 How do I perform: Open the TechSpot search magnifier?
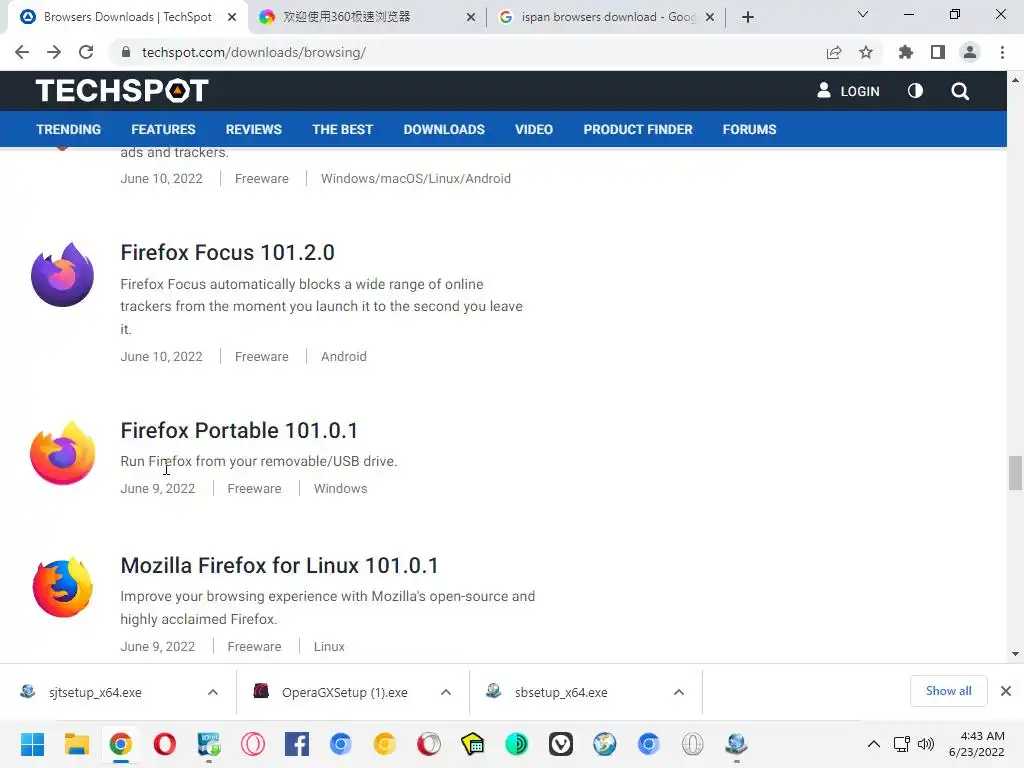click(959, 91)
